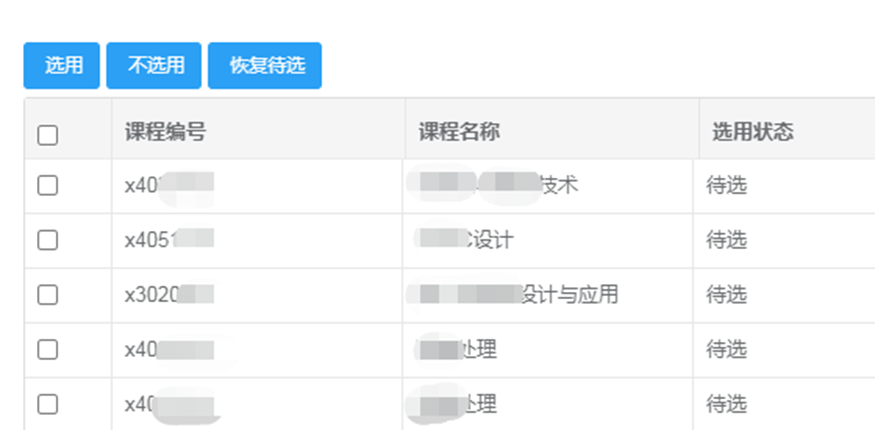
Task: Click the course name in the x4051 row
Action: tap(466, 240)
